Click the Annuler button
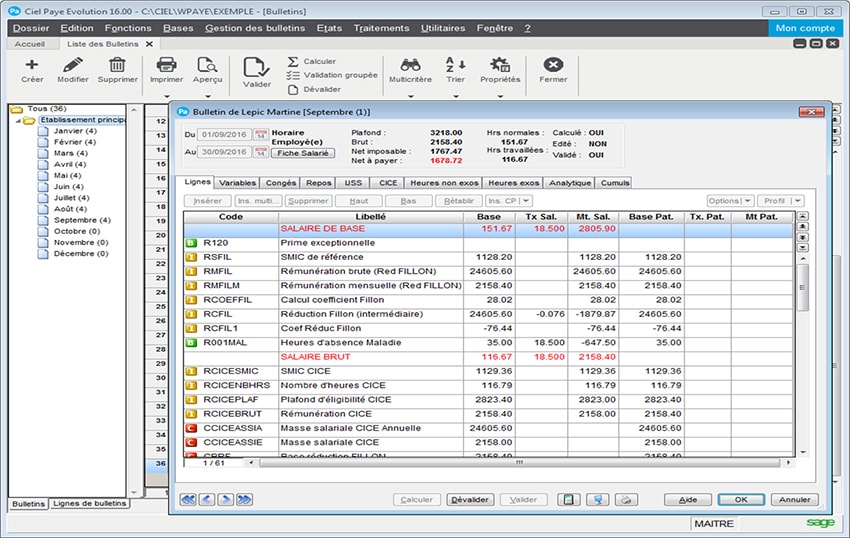The width and height of the screenshot is (850, 538). pyautogui.click(x=795, y=499)
